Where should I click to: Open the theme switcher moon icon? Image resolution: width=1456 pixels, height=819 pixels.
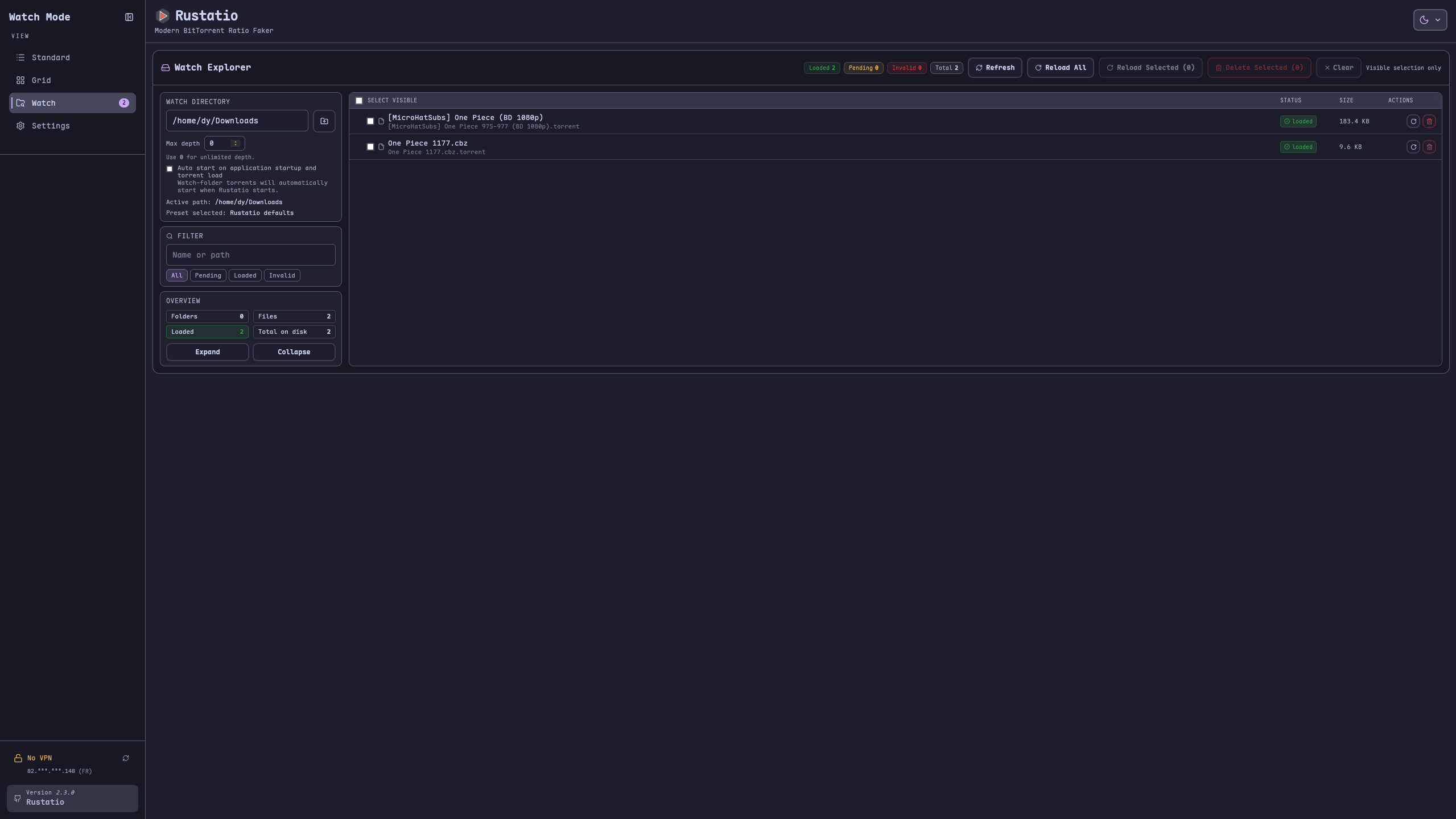coord(1425,19)
